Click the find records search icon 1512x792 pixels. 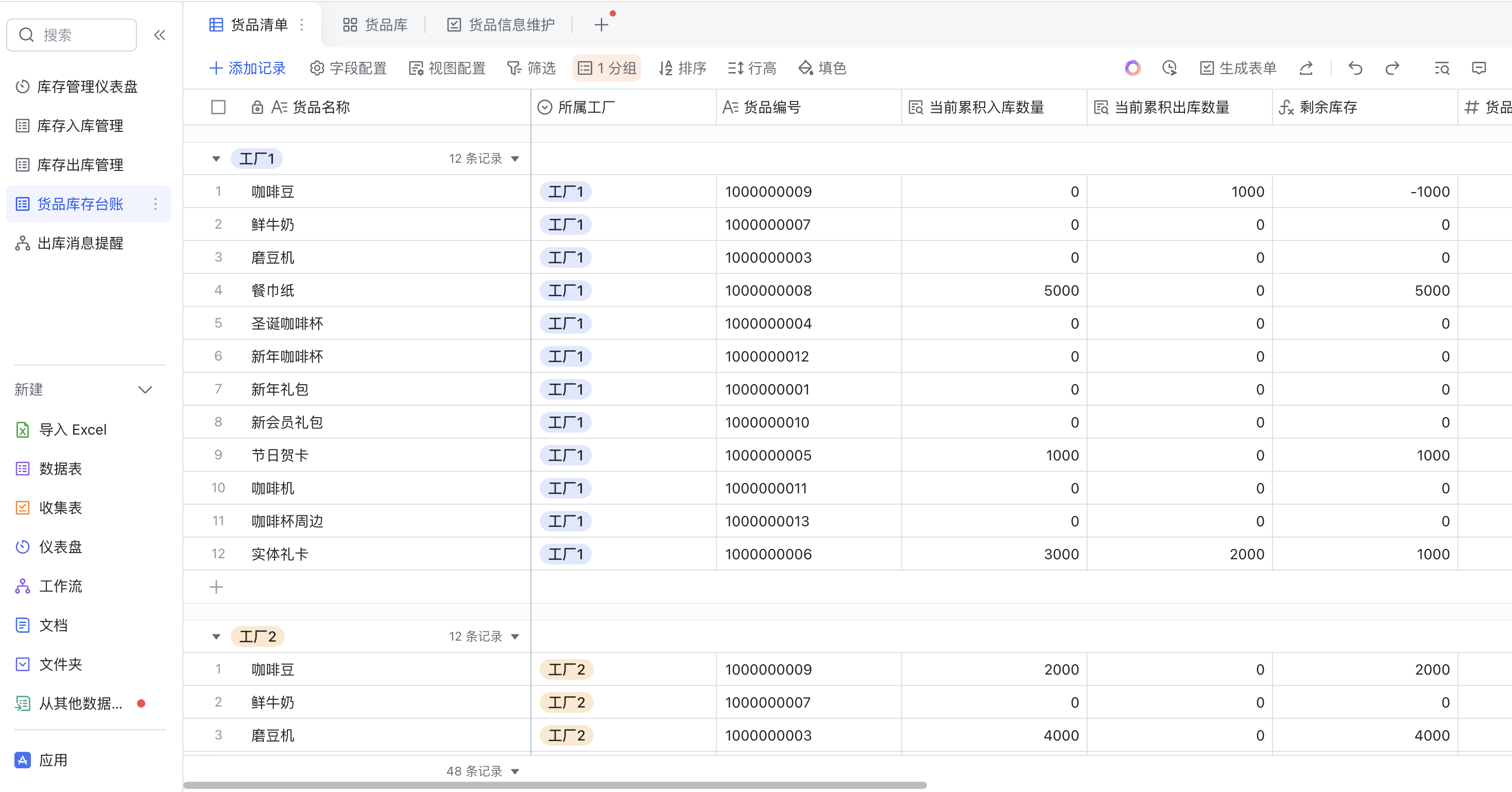[1441, 68]
